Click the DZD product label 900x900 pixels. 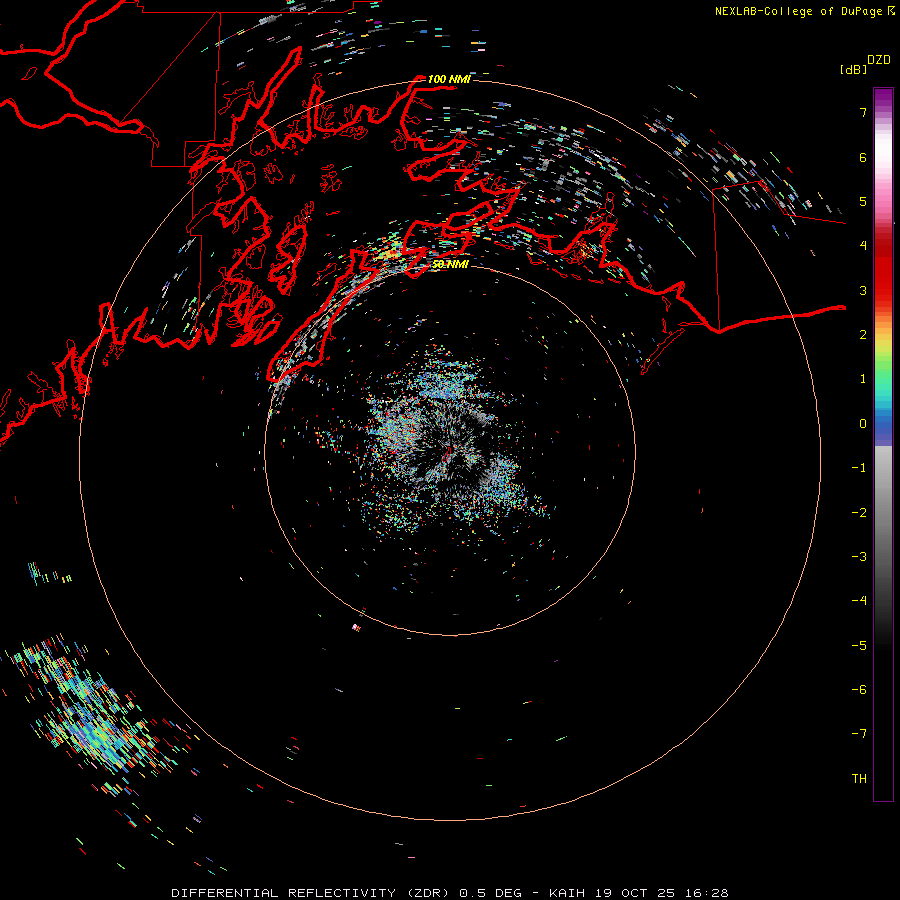pyautogui.click(x=879, y=60)
